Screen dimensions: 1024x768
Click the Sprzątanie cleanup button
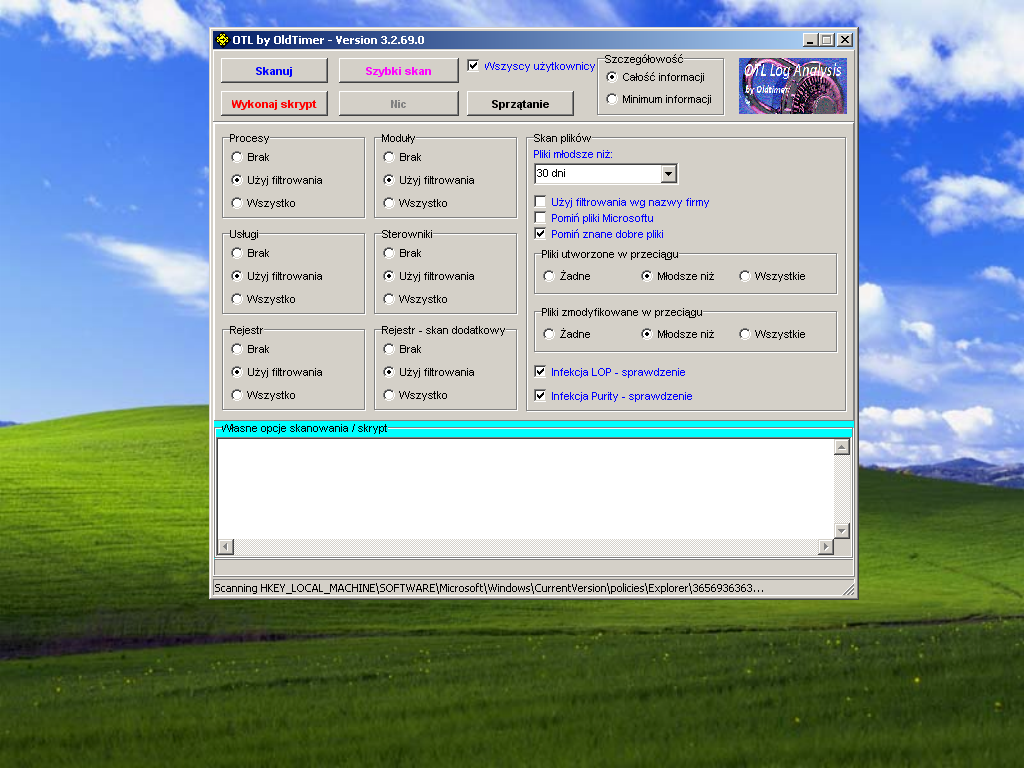520,104
